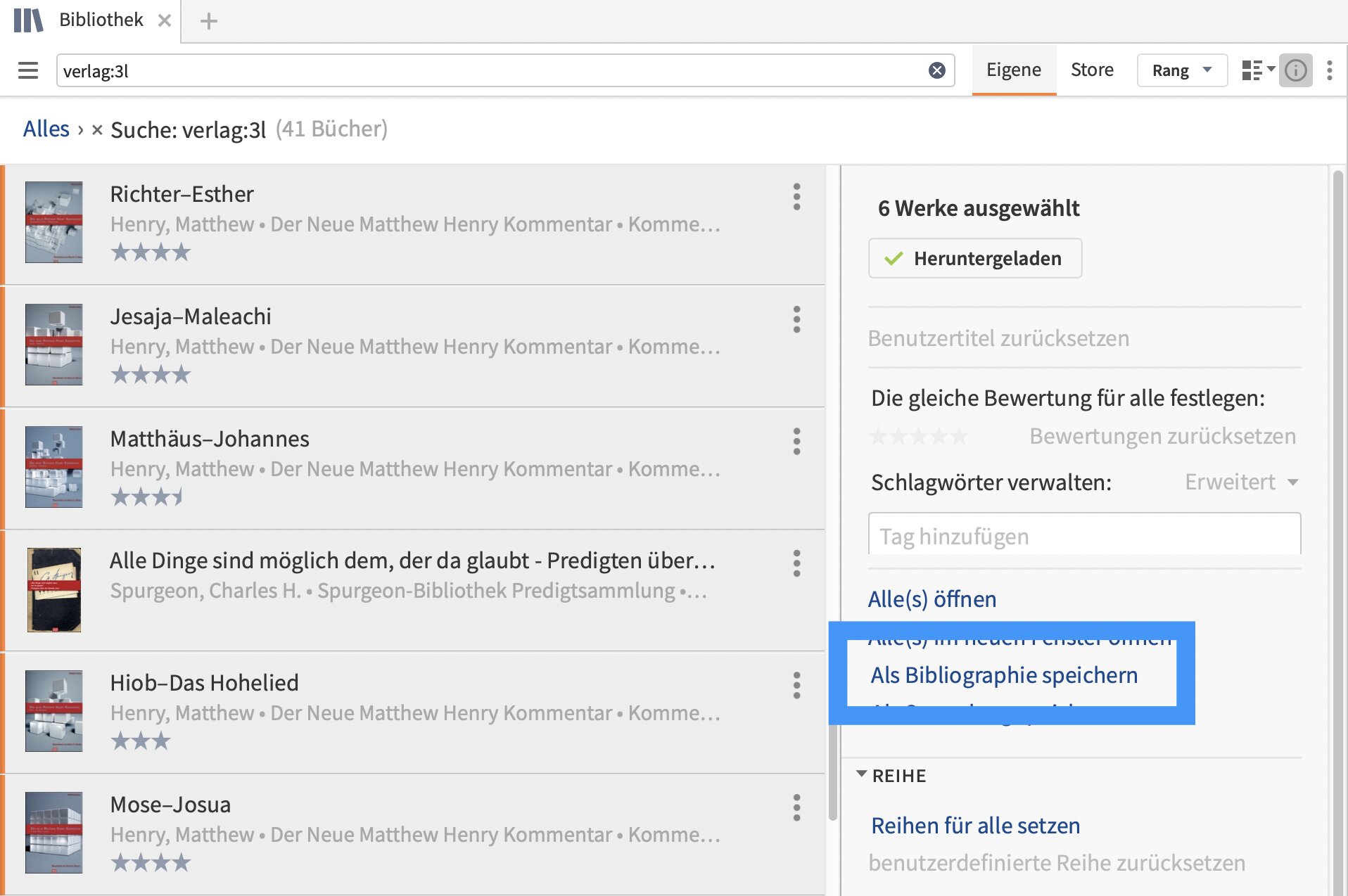Screen dimensions: 1348x896
Task: Select the Mose–Josua title
Action: click(x=170, y=805)
